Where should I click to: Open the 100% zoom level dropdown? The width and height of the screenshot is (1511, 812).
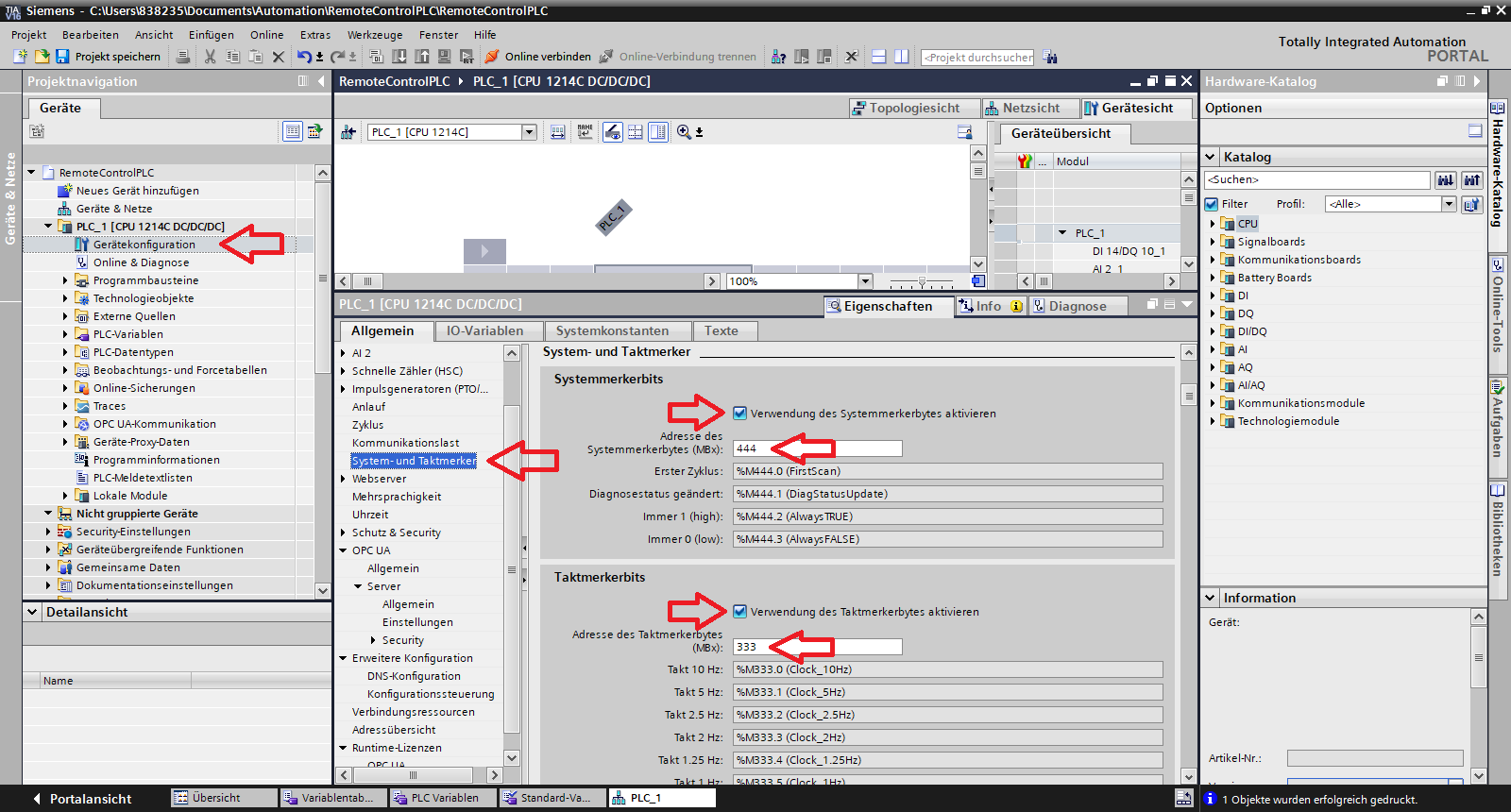864,281
